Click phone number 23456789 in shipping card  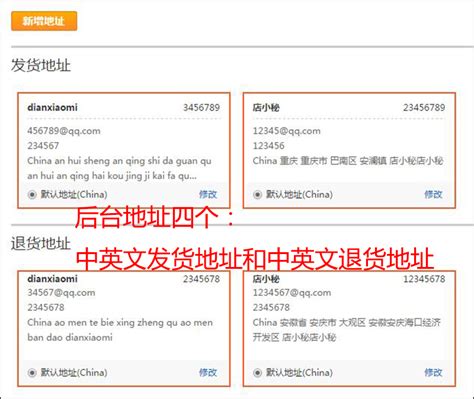(424, 107)
